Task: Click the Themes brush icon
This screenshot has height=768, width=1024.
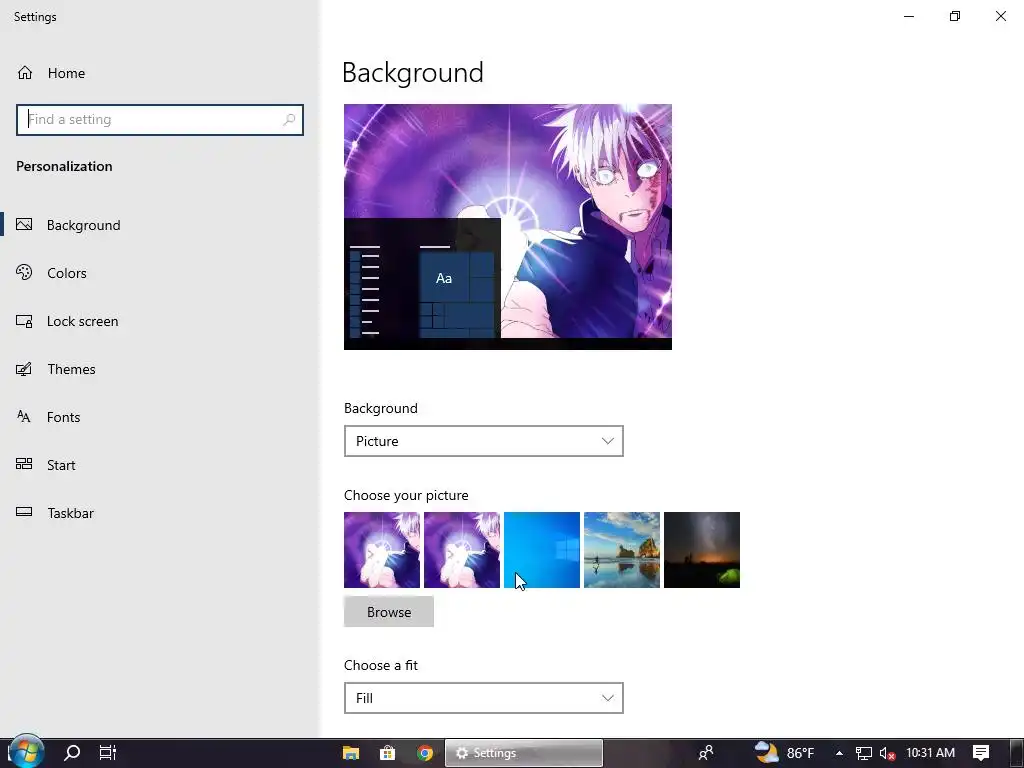Action: (24, 369)
